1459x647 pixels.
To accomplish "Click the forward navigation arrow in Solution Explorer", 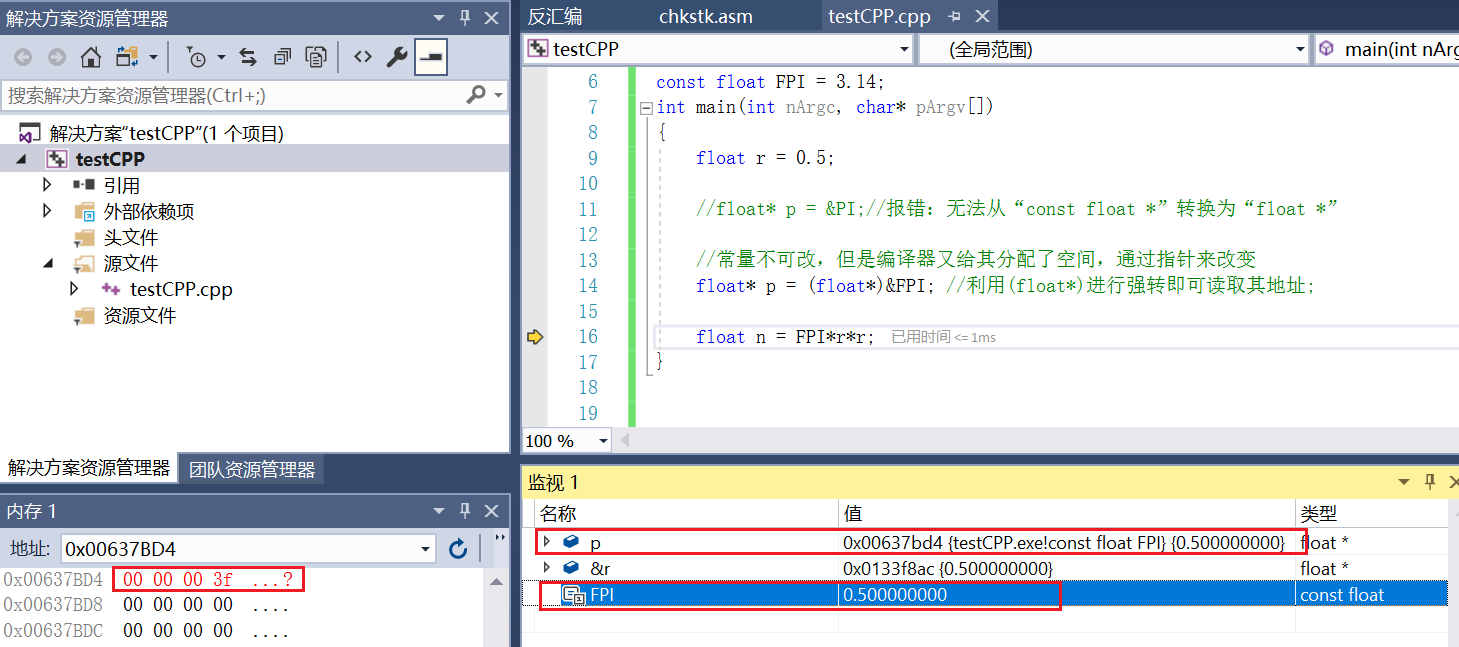I will click(x=56, y=56).
